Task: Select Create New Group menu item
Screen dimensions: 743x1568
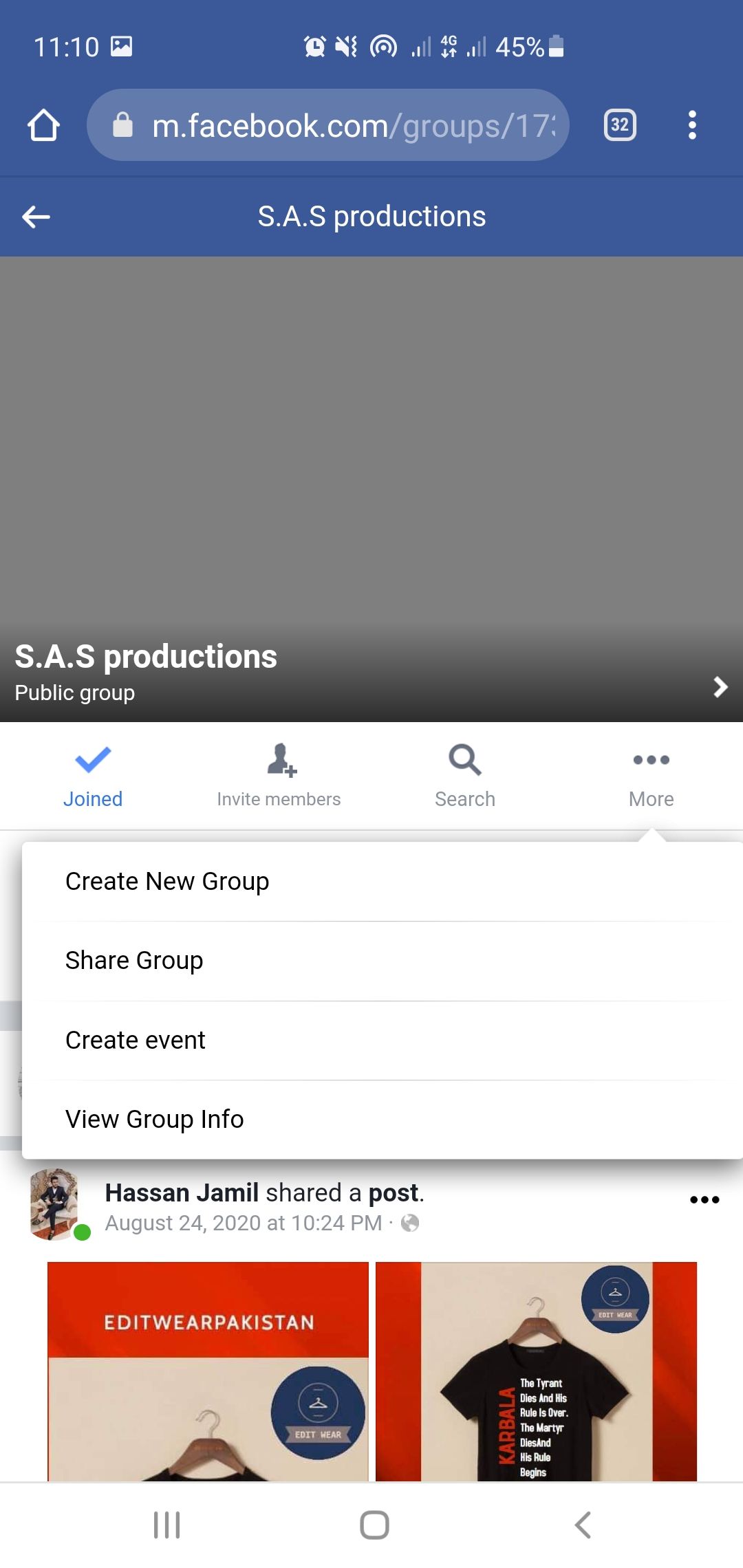Action: 167,881
